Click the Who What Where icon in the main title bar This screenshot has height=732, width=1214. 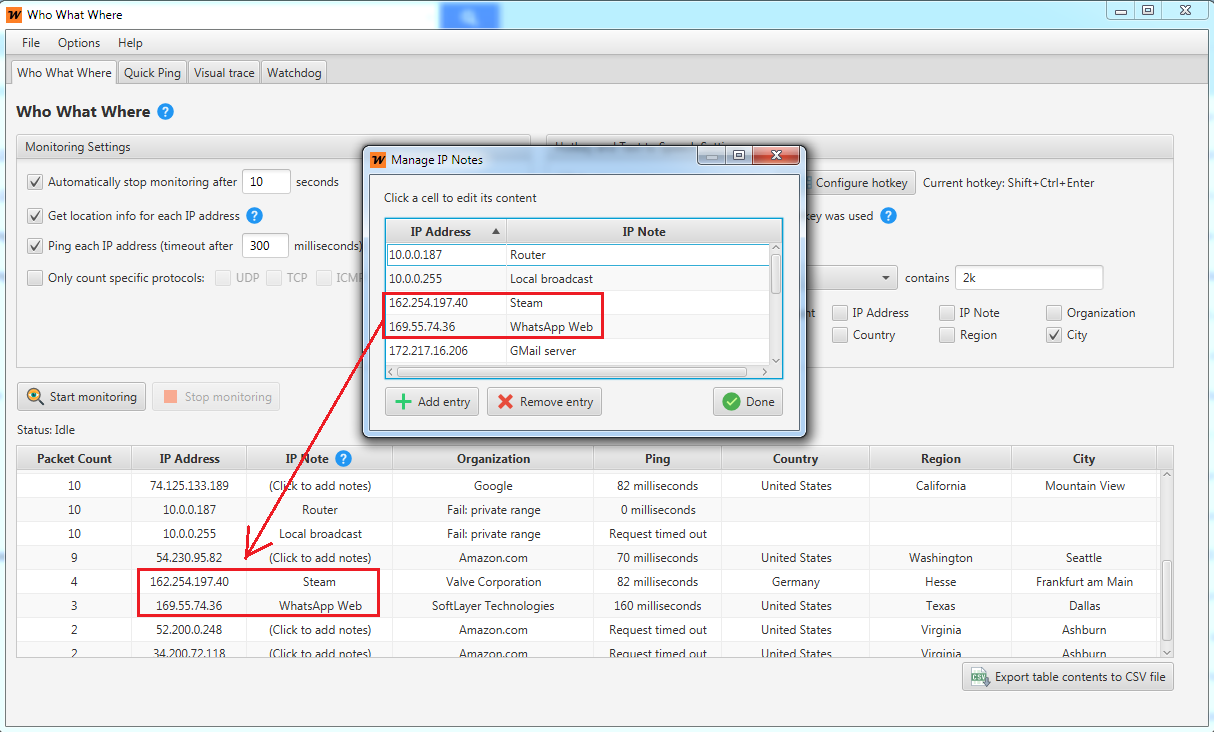[x=14, y=14]
